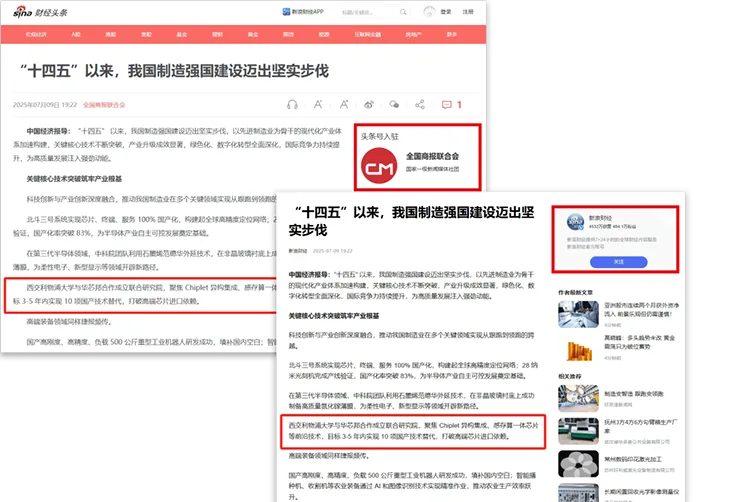Open thumbnail of 常州数码印花激光加工
Viewport: 750px width, 502px height.
[x=578, y=464]
